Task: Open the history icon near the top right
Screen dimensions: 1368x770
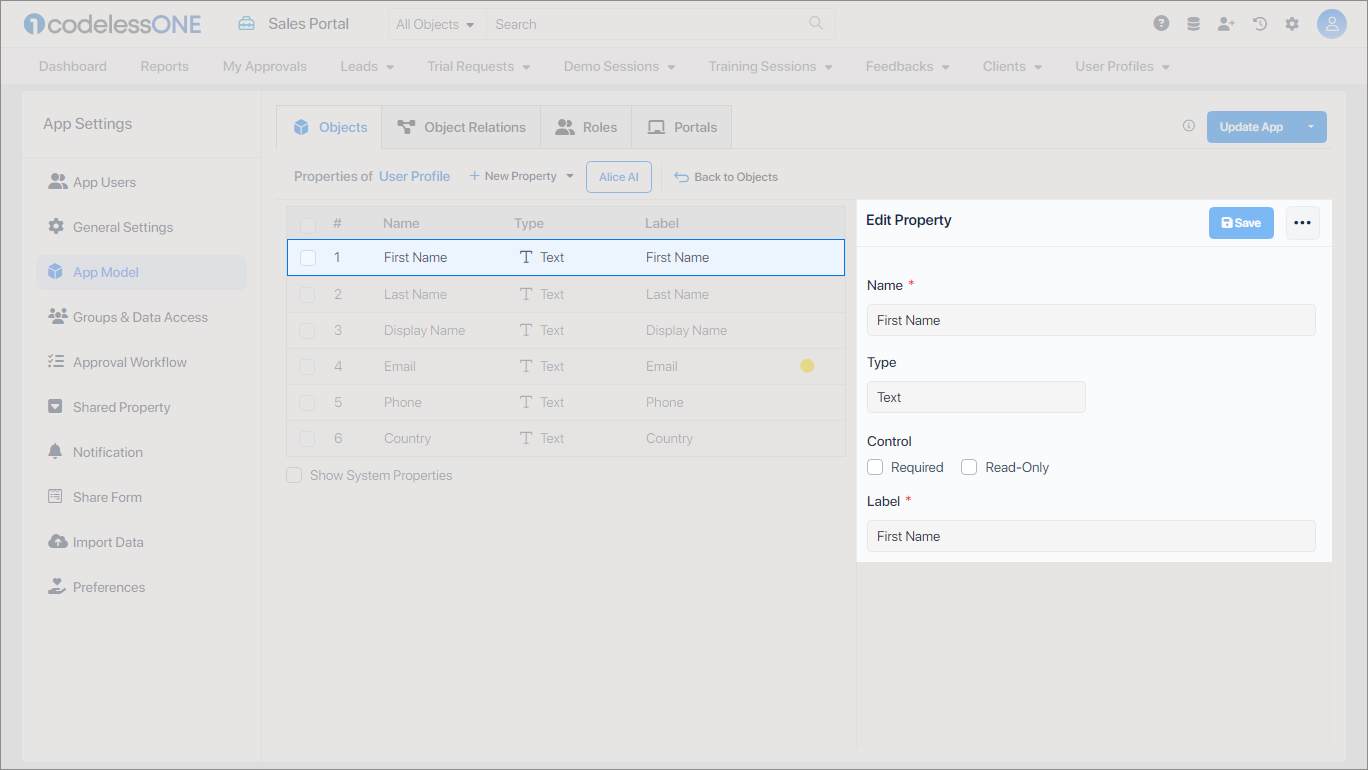Action: tap(1259, 22)
